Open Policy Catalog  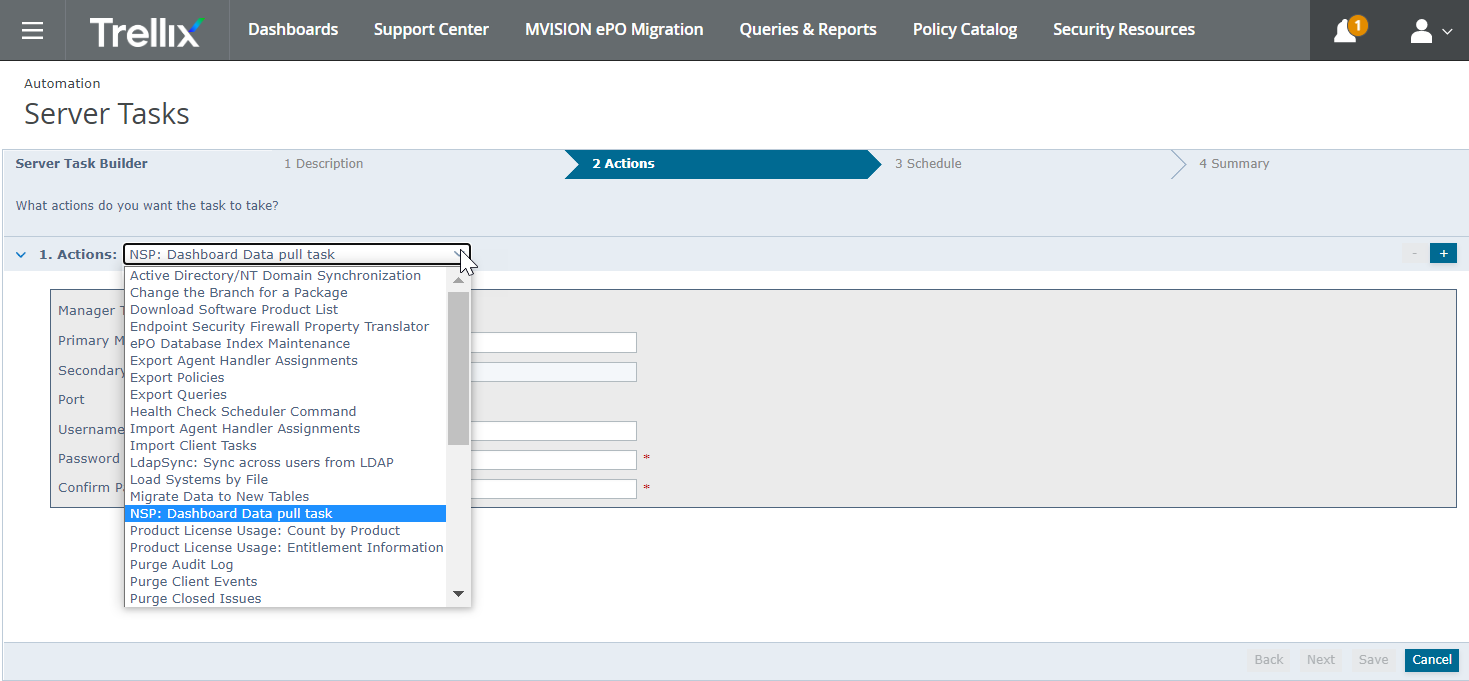point(965,30)
